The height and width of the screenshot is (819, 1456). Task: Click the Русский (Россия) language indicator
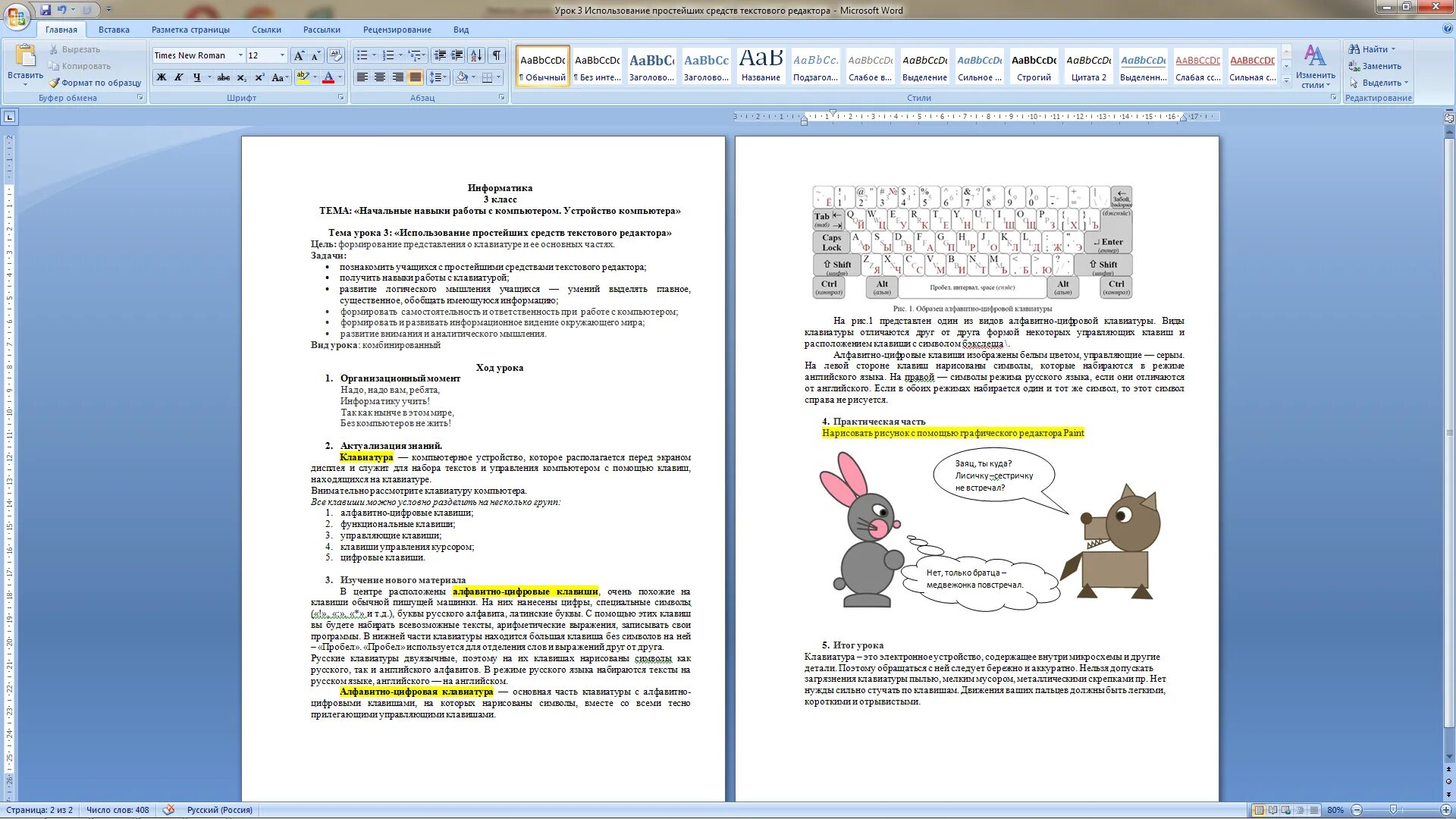click(x=219, y=810)
